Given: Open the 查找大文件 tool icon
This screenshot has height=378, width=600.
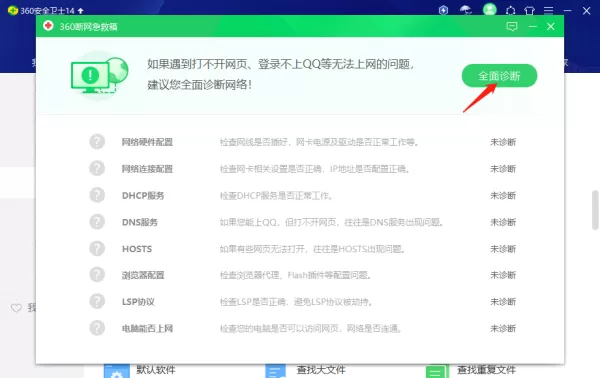Looking at the screenshot, I should coord(276,371).
